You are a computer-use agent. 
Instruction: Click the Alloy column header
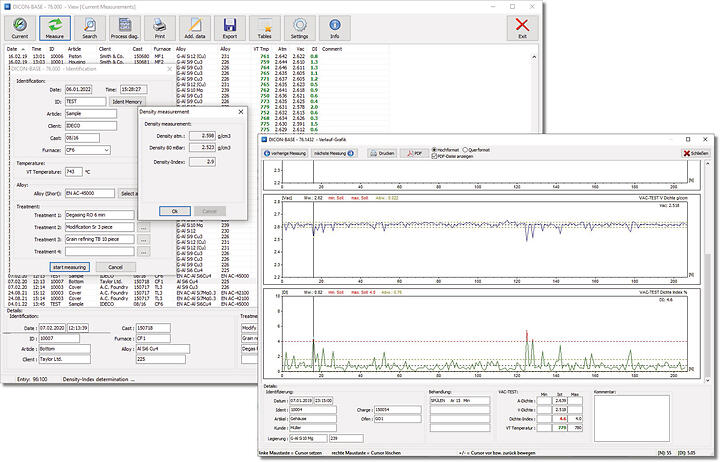pyautogui.click(x=181, y=47)
